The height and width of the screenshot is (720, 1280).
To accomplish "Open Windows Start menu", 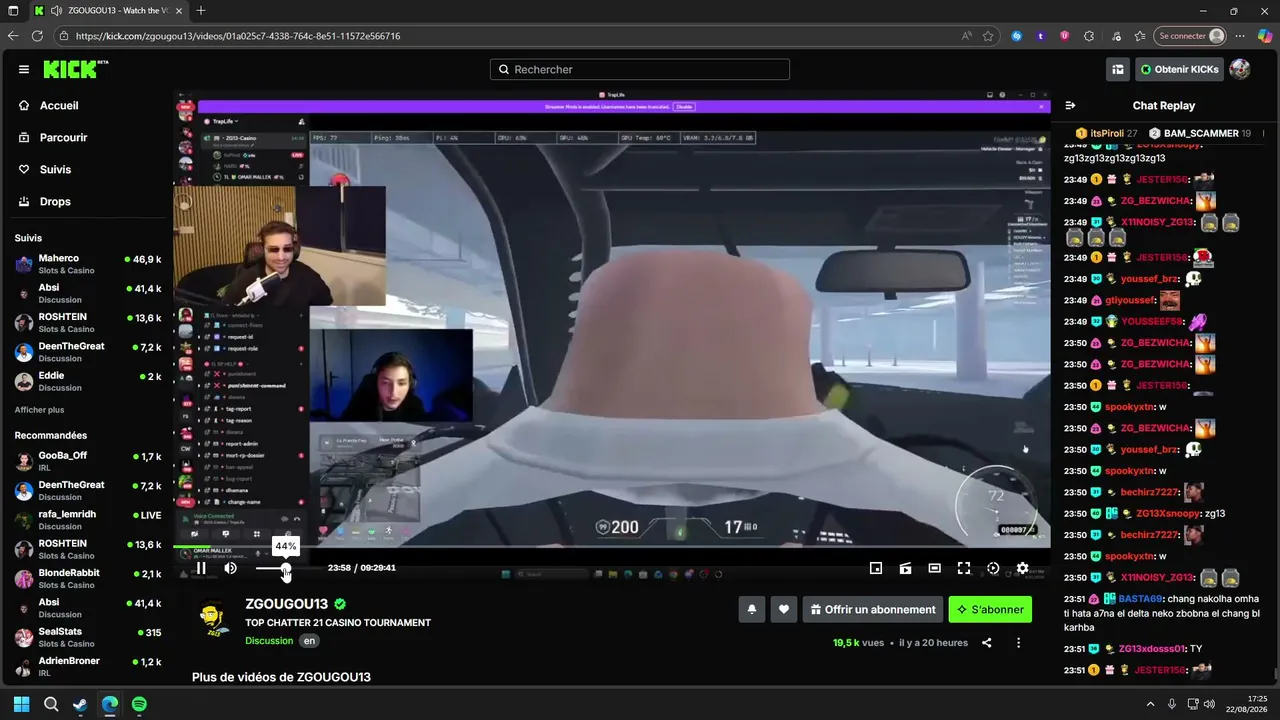I will click(21, 704).
